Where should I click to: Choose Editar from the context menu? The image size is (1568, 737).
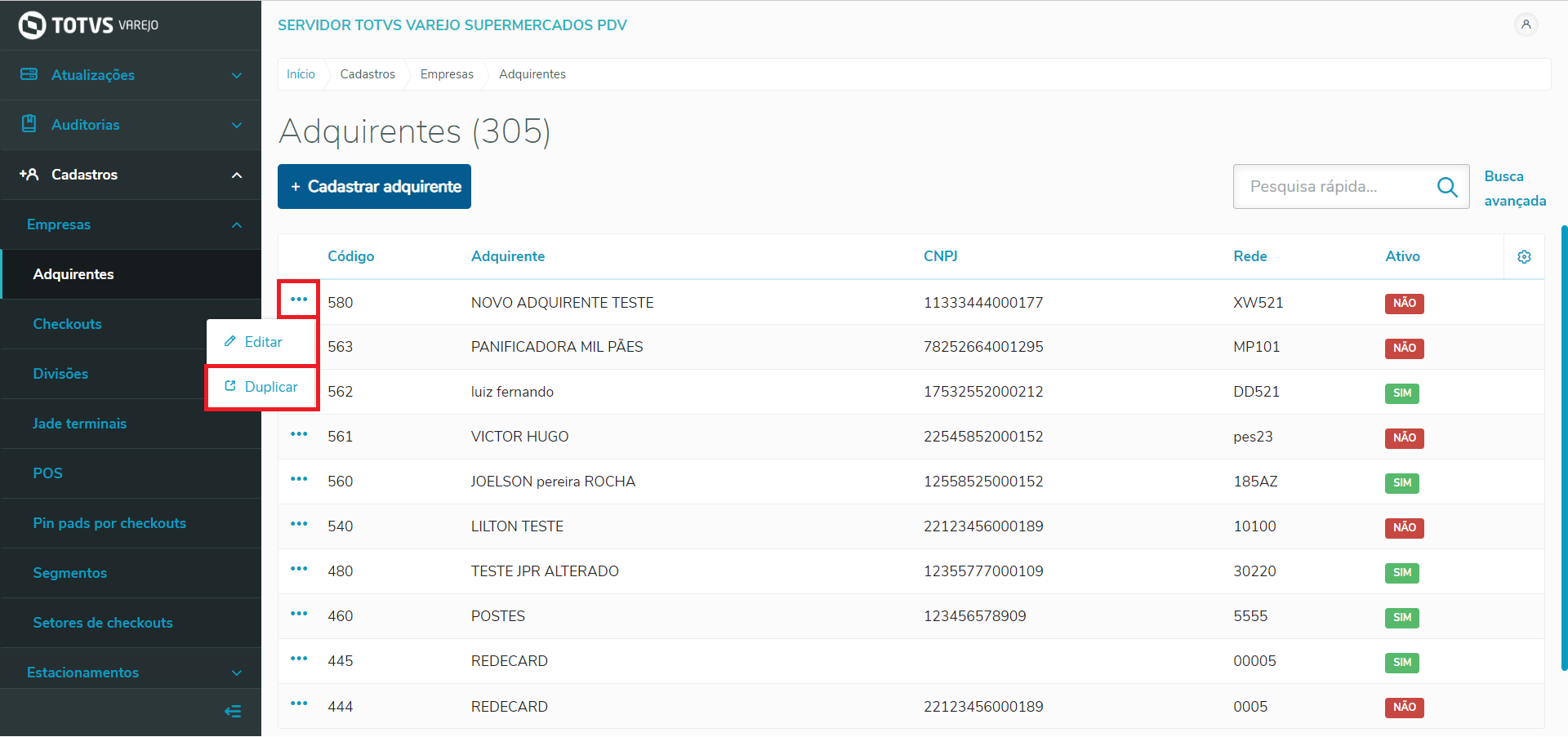pyautogui.click(x=261, y=342)
